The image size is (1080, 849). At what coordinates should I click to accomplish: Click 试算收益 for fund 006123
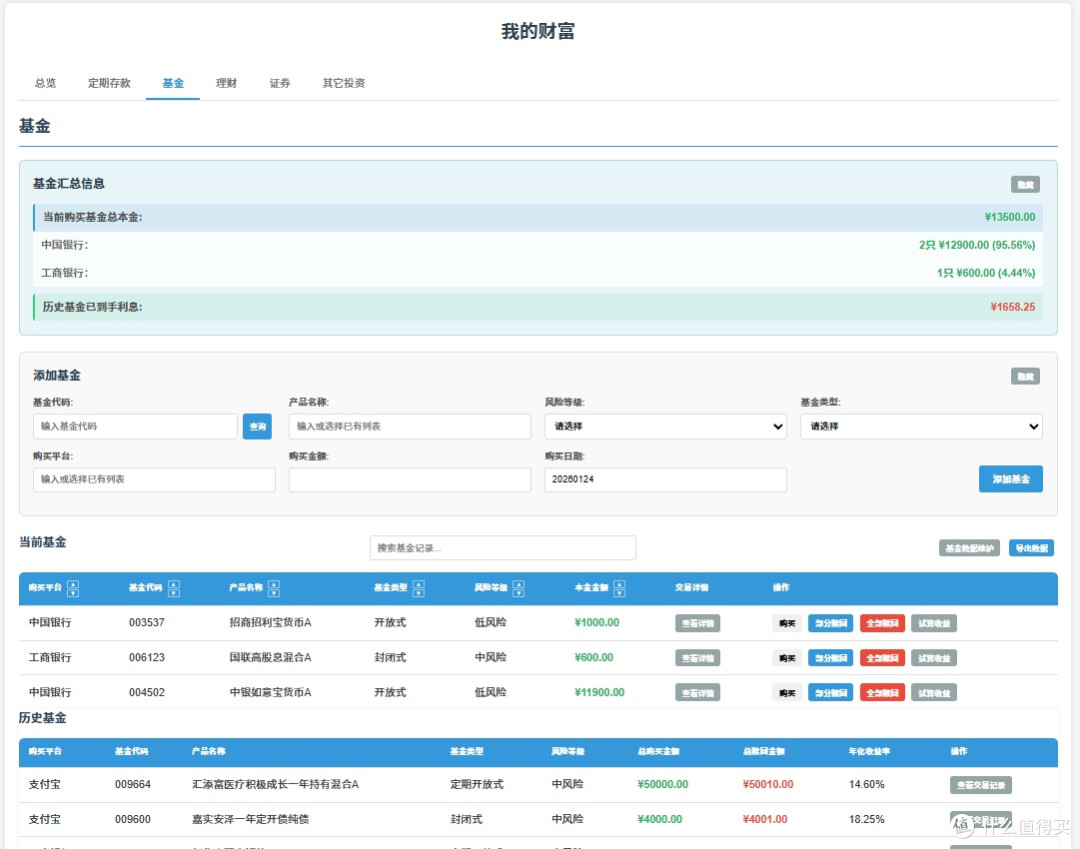pos(934,658)
